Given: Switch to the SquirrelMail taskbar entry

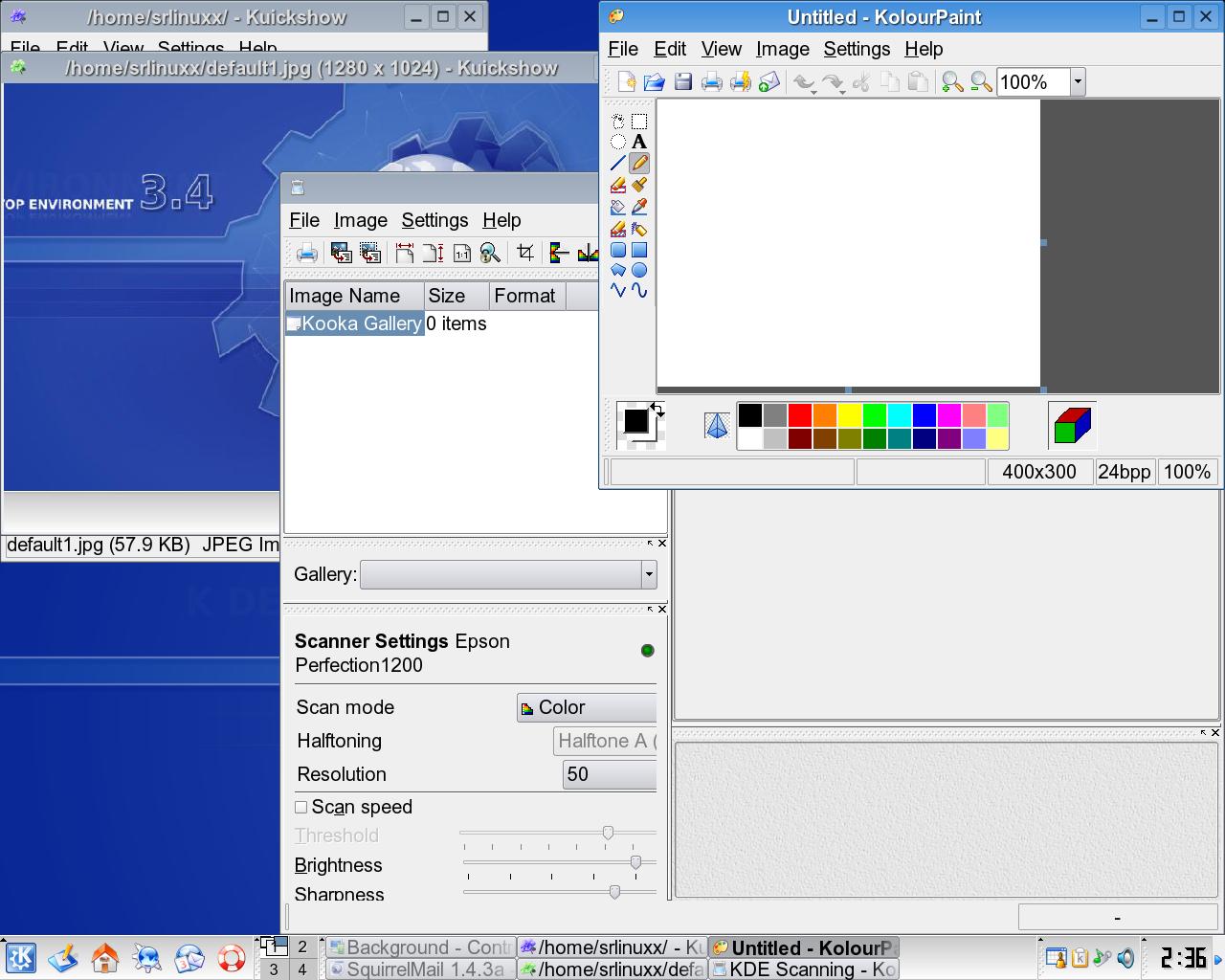Looking at the screenshot, I should click(419, 969).
